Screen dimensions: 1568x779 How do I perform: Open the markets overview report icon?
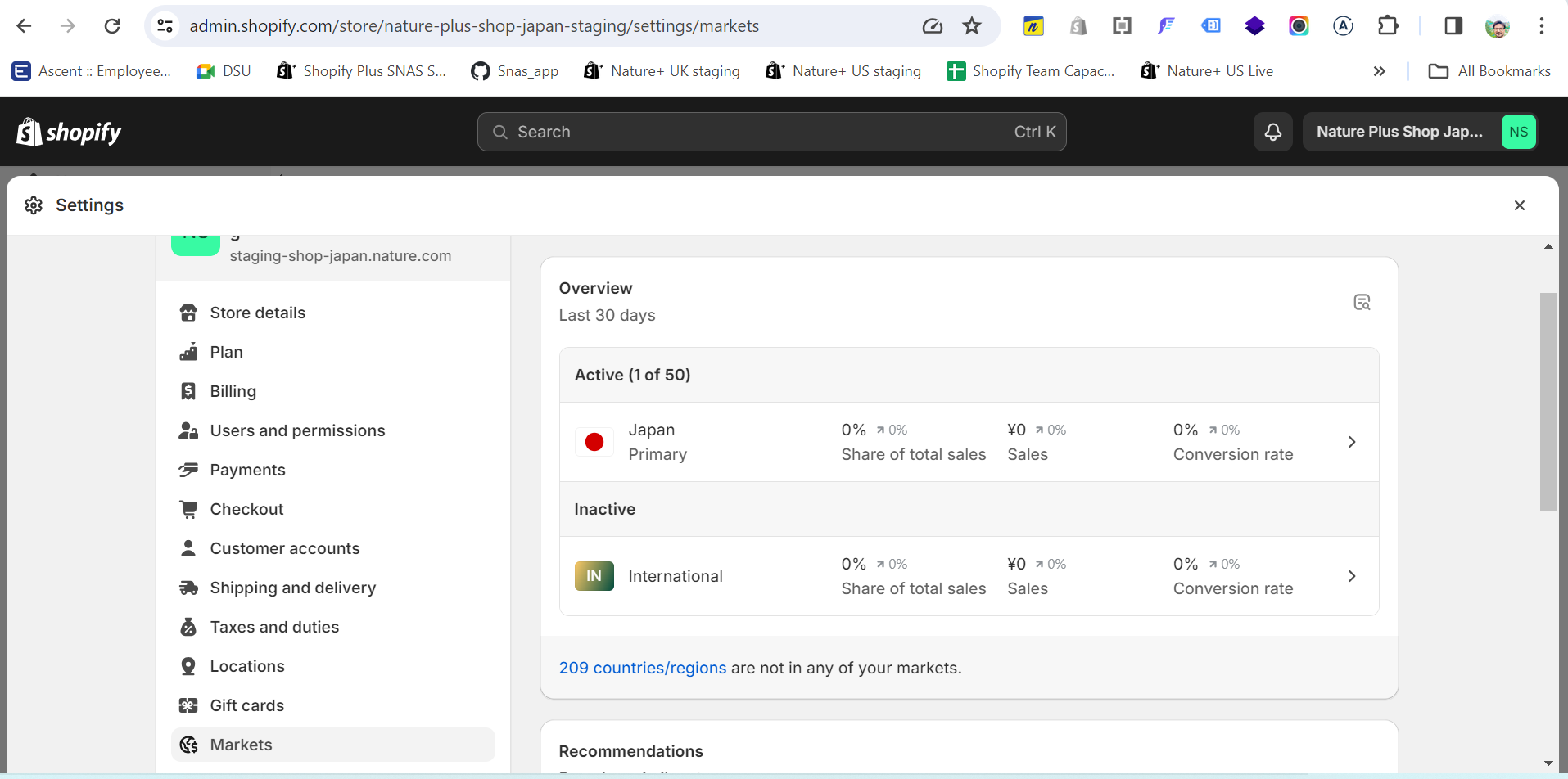[1362, 302]
